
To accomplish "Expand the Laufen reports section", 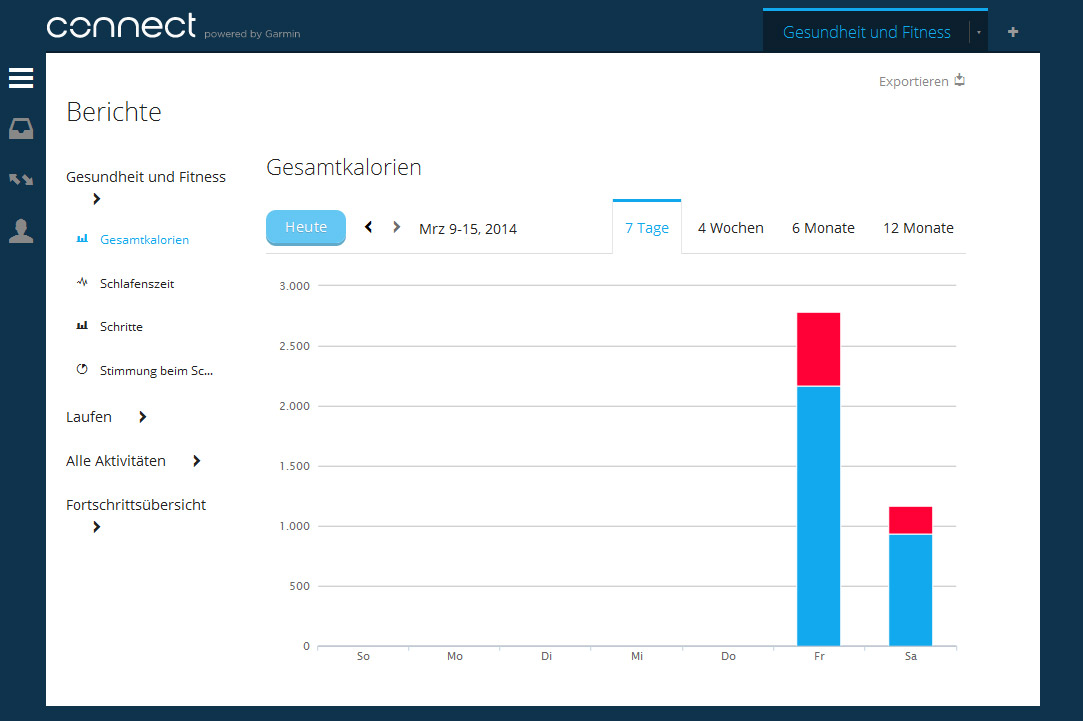I will (142, 417).
